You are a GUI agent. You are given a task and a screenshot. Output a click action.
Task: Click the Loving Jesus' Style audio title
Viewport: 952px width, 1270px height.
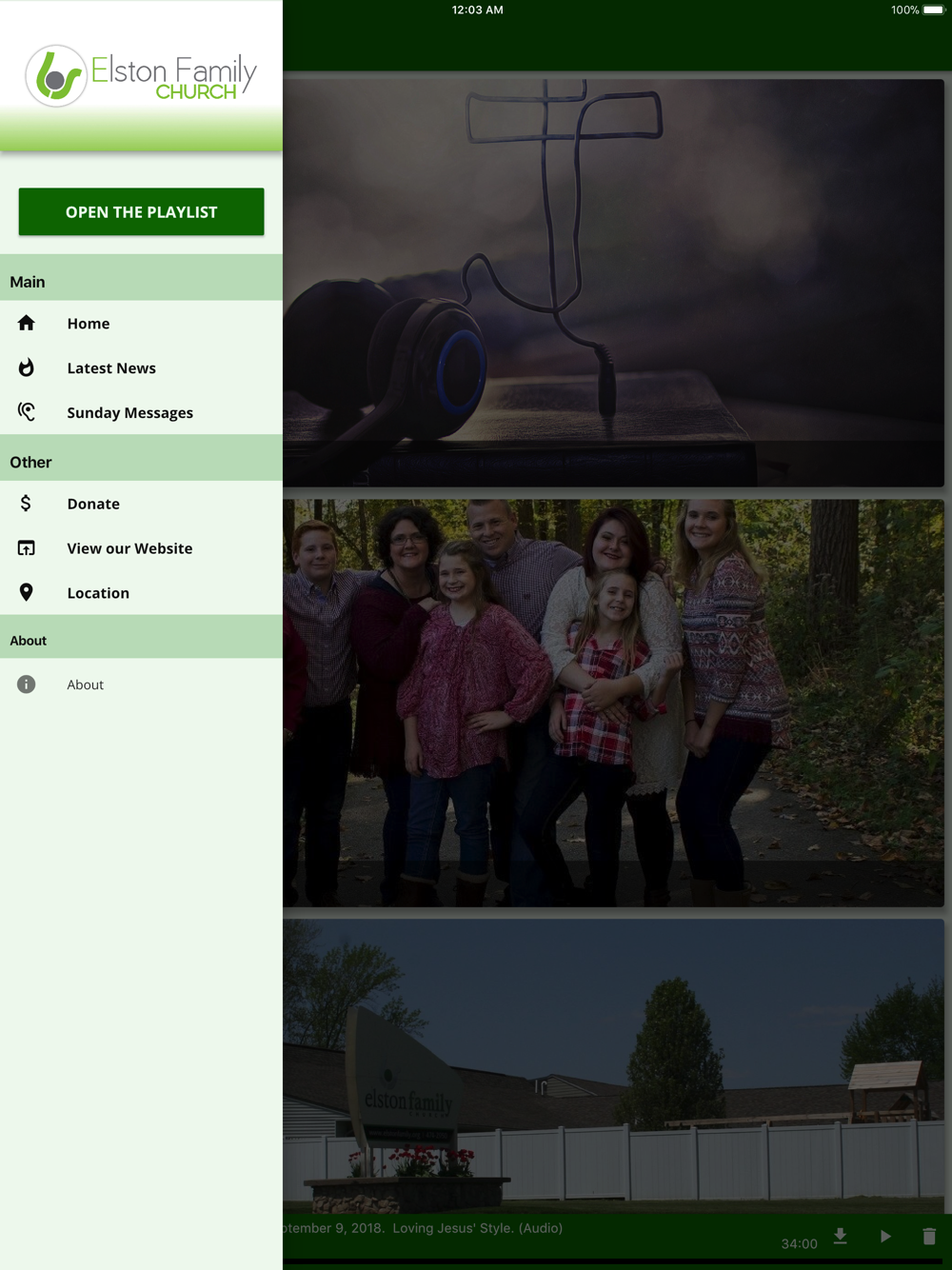(x=423, y=1228)
